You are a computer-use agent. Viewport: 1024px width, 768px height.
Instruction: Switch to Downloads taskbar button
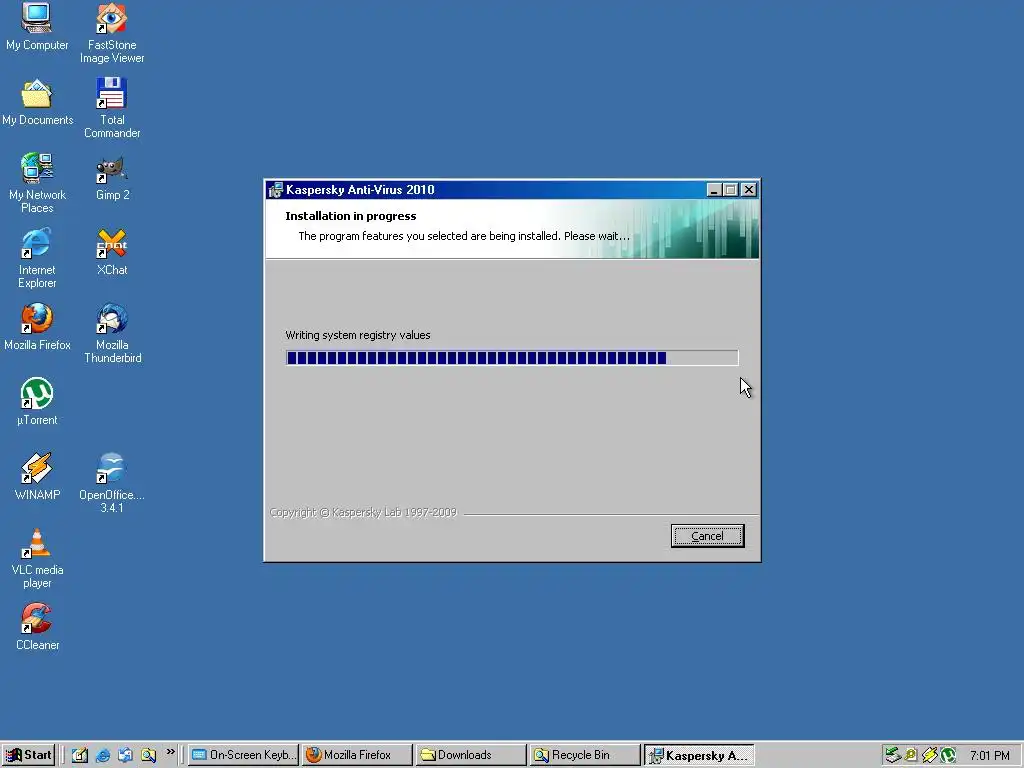(471, 755)
